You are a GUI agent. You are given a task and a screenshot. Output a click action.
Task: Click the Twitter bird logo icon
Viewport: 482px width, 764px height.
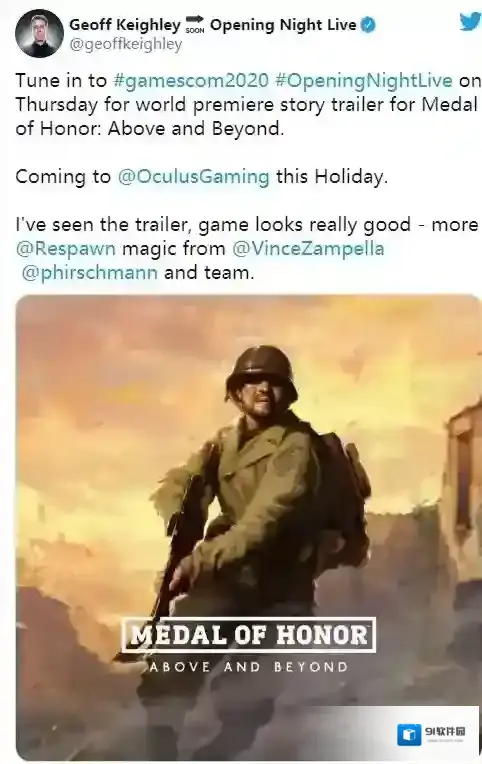(470, 21)
